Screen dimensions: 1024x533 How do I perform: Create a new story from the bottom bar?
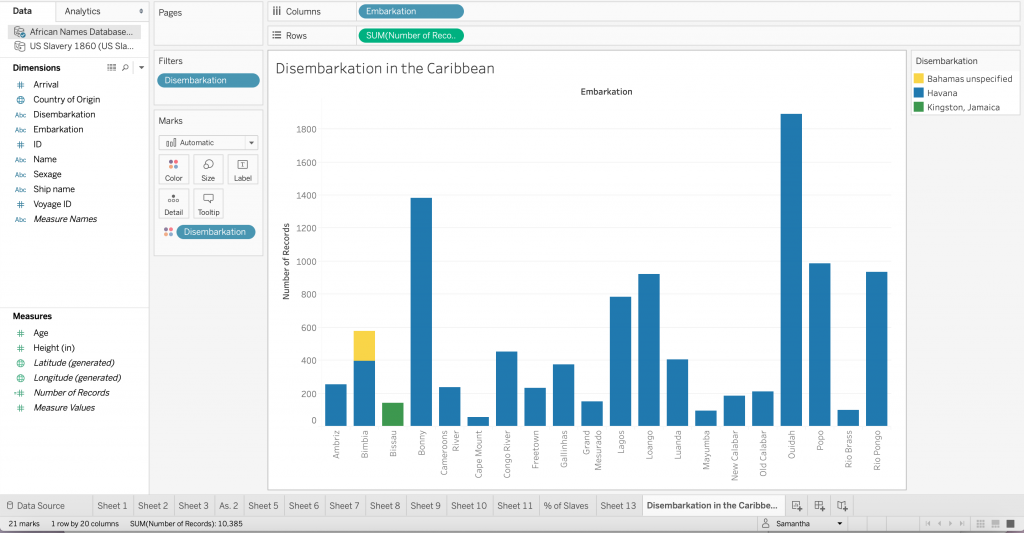tap(843, 506)
